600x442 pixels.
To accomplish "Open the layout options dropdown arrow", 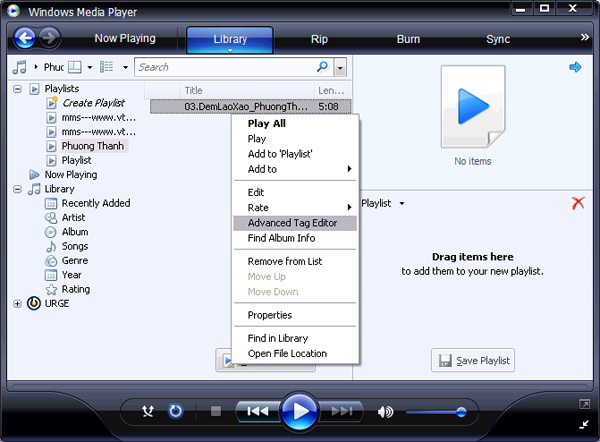I will click(x=90, y=67).
